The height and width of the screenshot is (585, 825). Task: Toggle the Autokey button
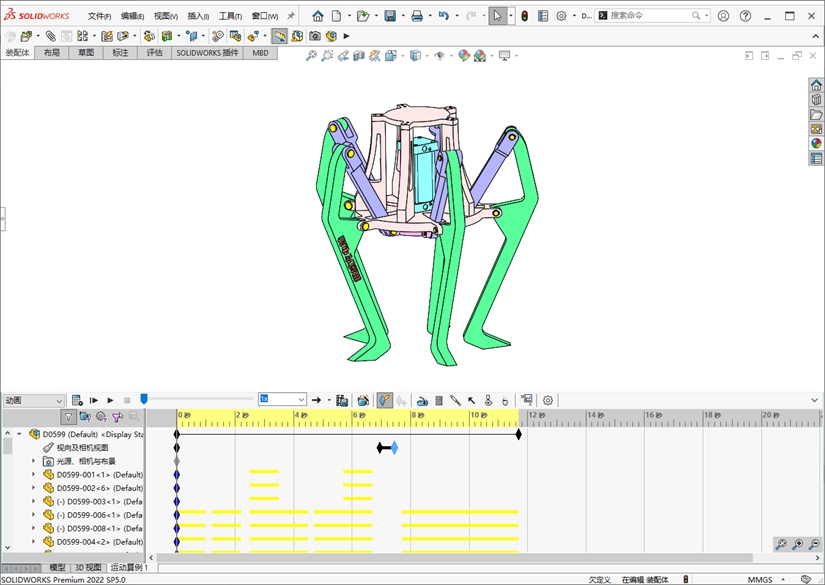tap(385, 400)
